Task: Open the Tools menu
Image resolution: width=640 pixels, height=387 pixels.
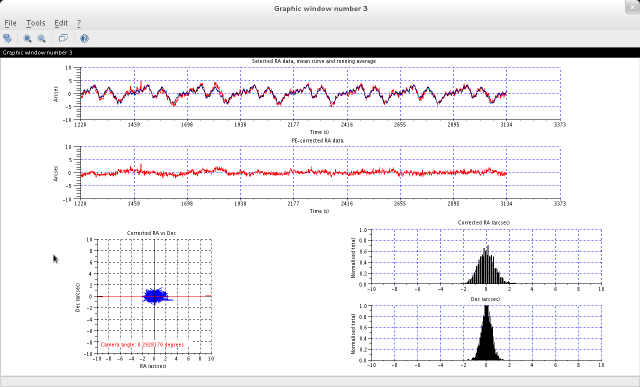Action: click(36, 23)
